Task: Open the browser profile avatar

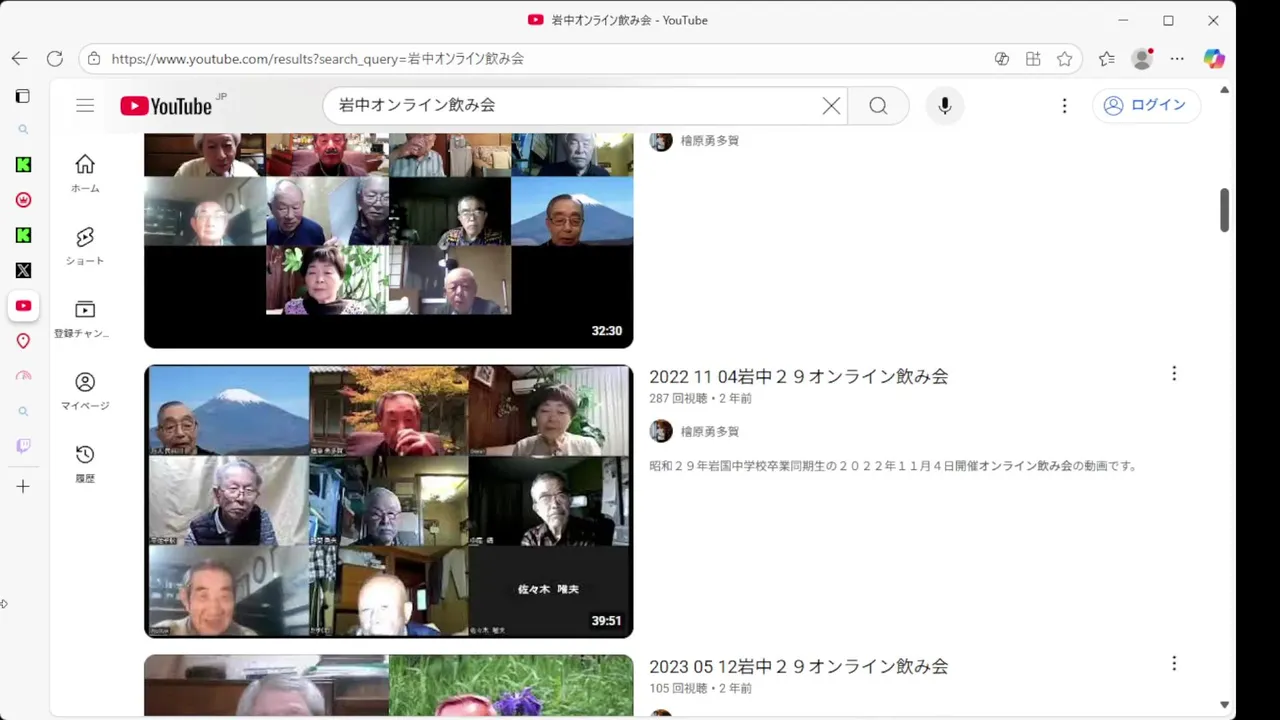Action: [1142, 59]
